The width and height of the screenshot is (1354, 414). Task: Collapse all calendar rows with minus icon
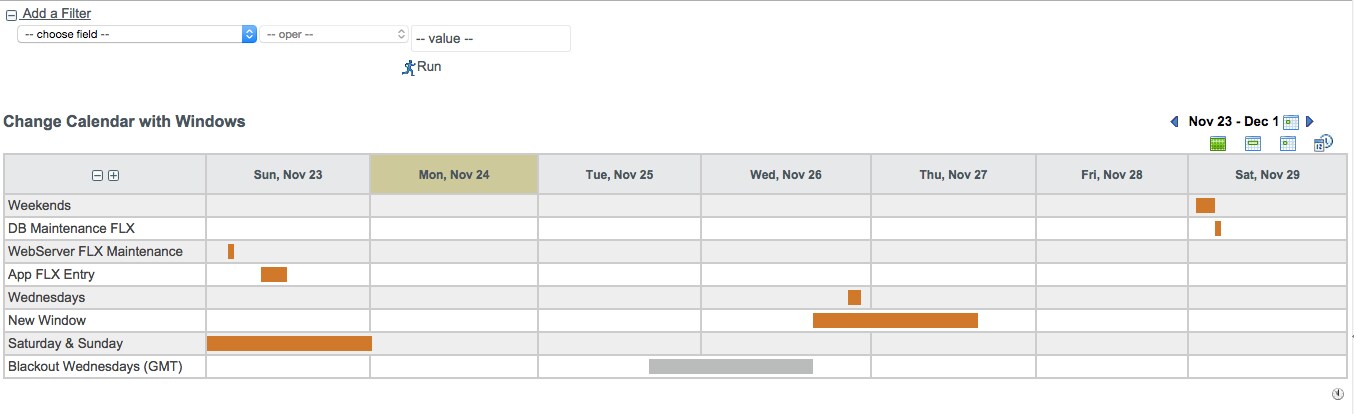[97, 175]
